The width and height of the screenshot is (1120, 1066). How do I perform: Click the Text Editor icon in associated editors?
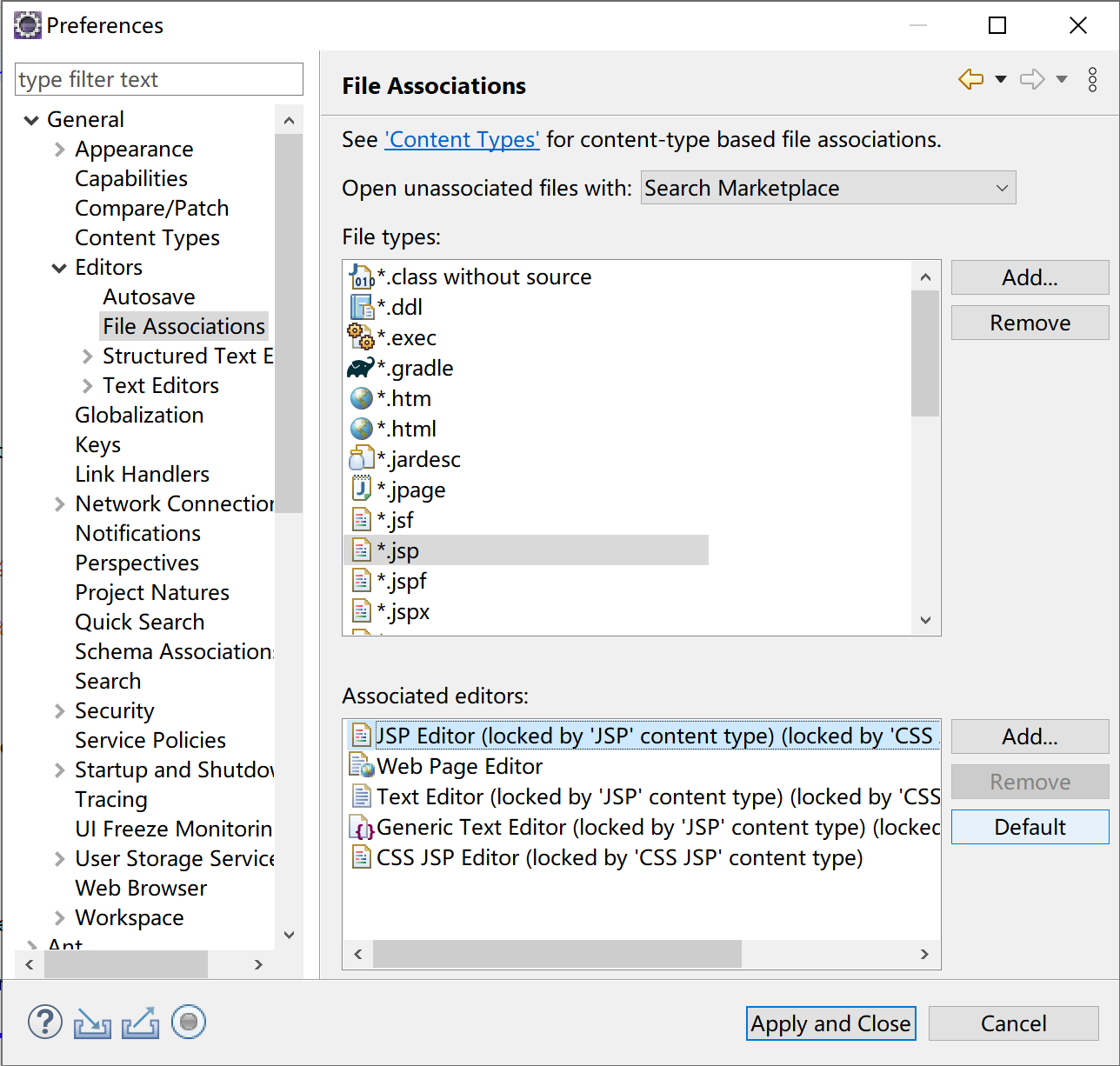coord(361,796)
